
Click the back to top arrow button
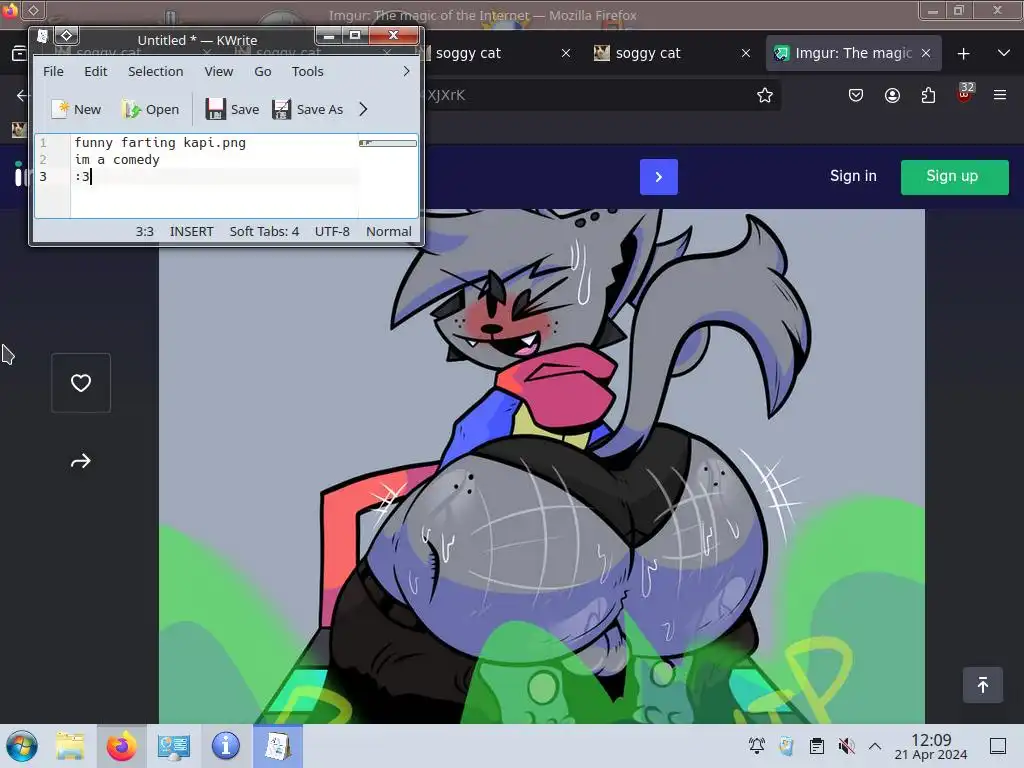(x=983, y=685)
